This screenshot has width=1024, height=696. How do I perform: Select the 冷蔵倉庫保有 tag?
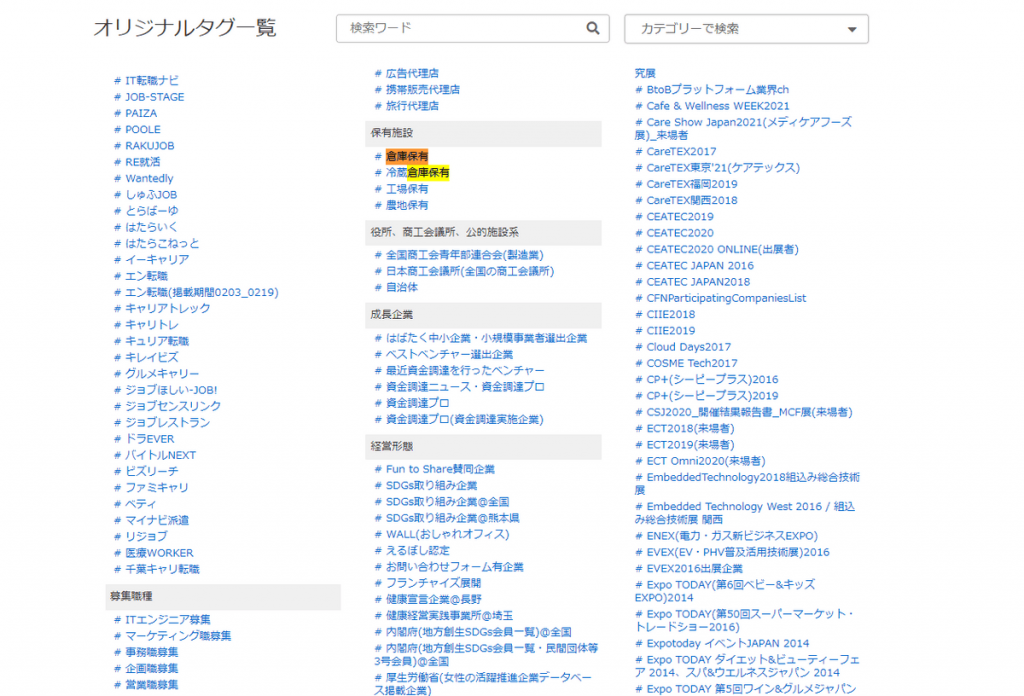pyautogui.click(x=417, y=172)
